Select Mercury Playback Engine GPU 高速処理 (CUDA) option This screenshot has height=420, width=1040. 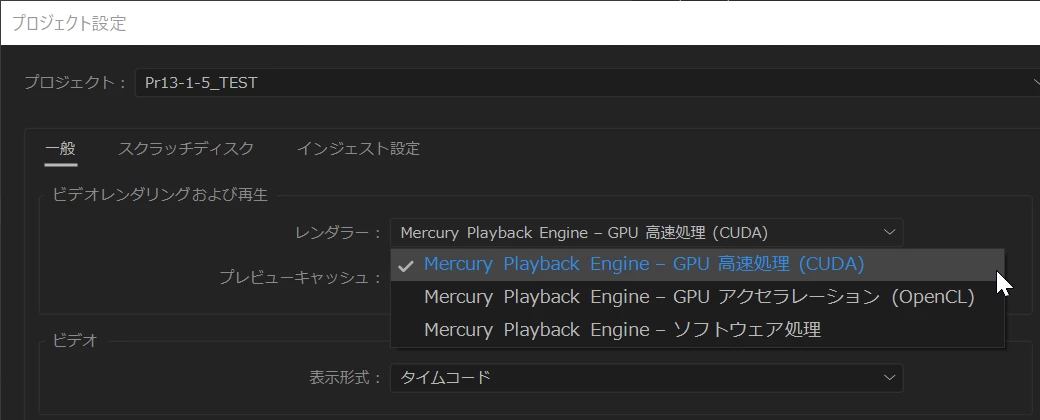(697, 265)
